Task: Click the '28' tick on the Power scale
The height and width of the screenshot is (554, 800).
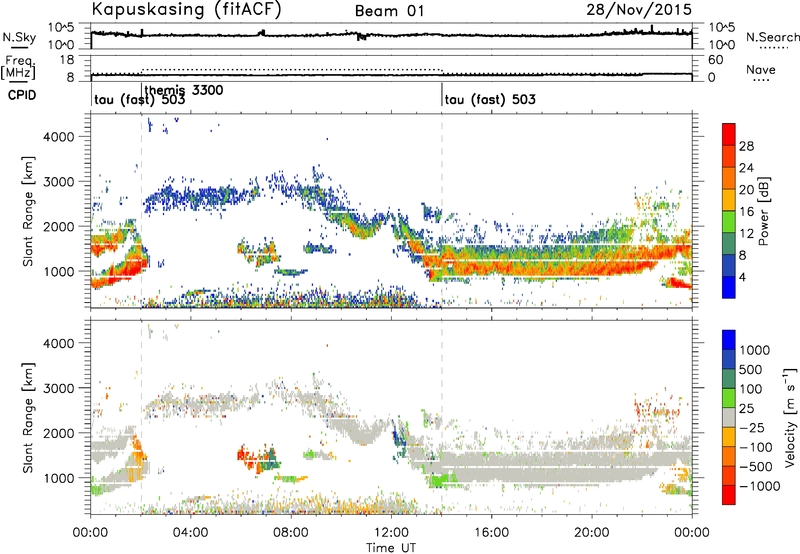Action: (746, 146)
